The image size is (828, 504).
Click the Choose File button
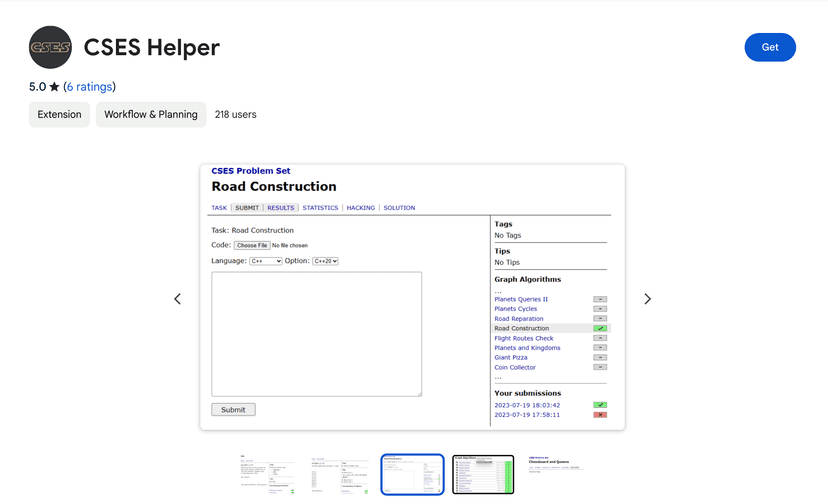tap(252, 245)
